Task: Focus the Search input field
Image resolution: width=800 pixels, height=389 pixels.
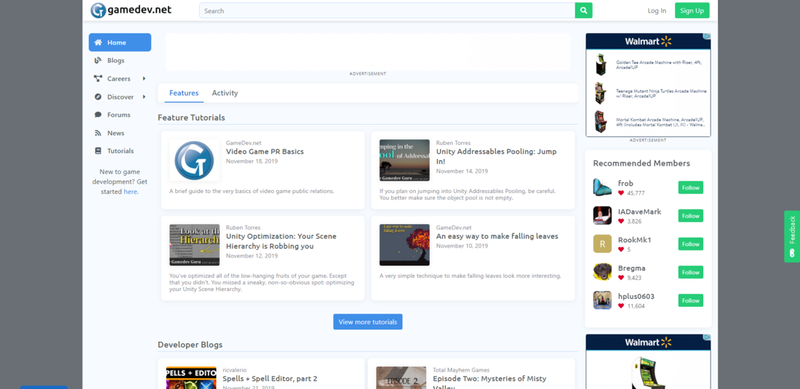Action: [387, 10]
